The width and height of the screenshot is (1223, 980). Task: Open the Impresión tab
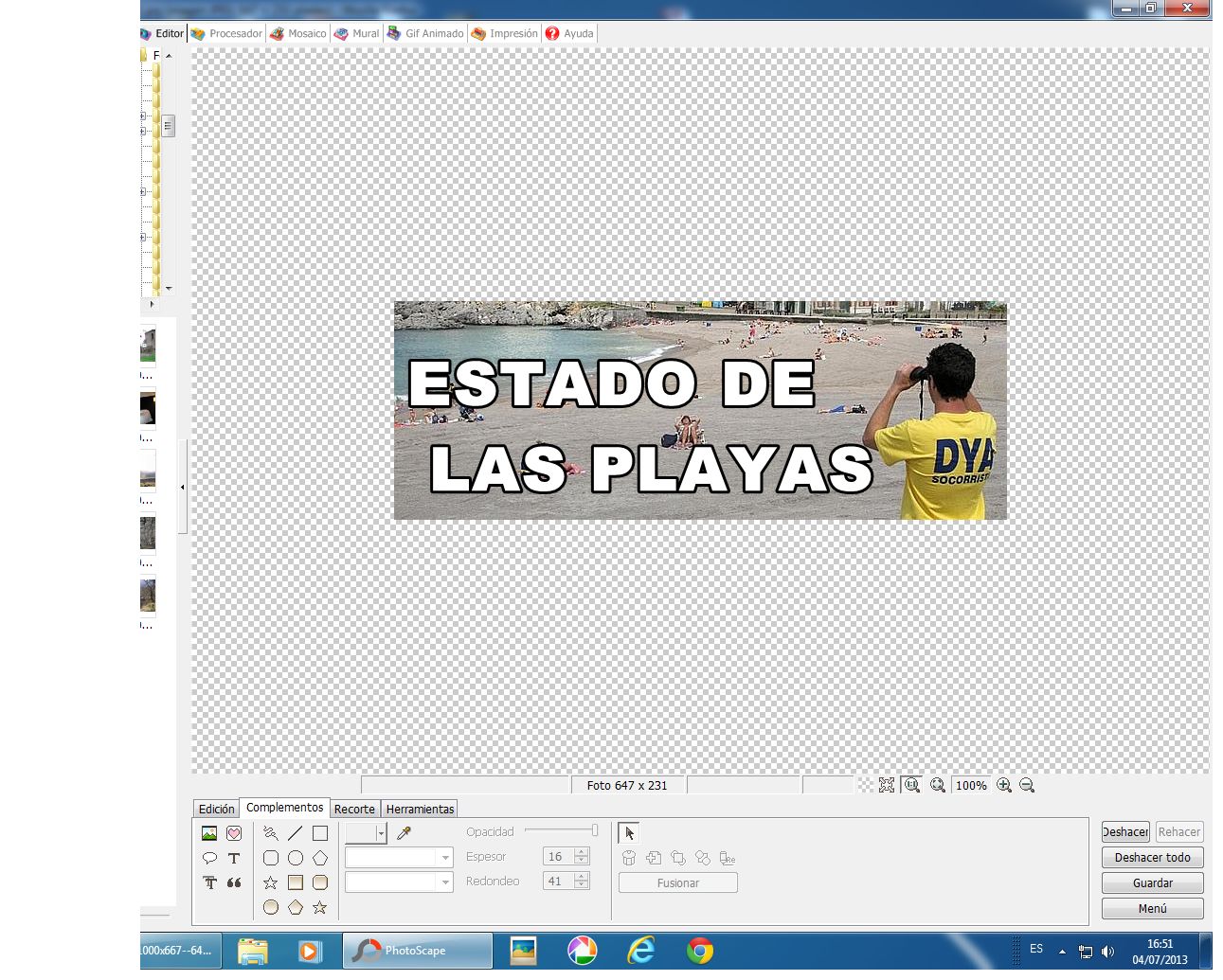coord(505,33)
